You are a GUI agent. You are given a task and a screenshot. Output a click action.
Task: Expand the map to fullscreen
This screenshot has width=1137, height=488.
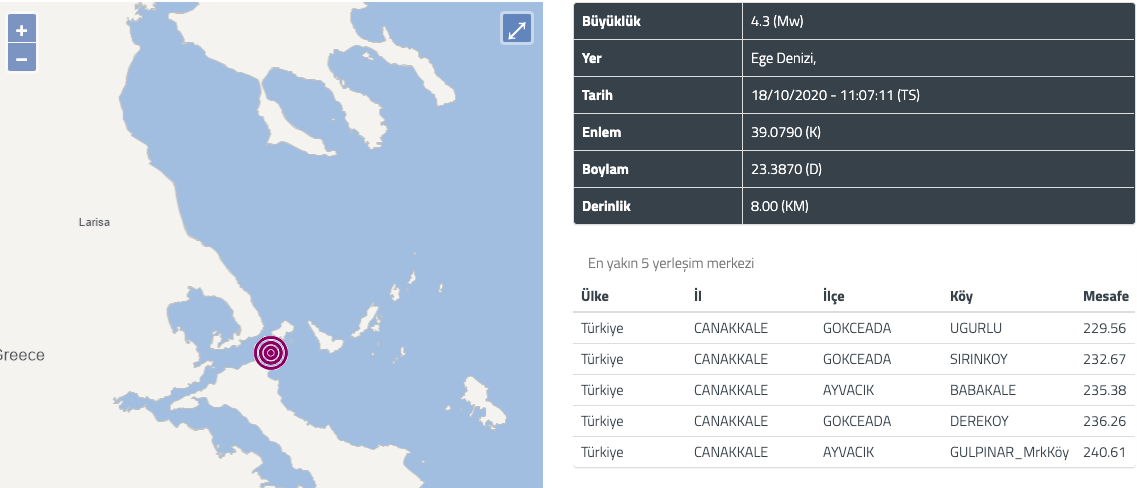(x=517, y=30)
